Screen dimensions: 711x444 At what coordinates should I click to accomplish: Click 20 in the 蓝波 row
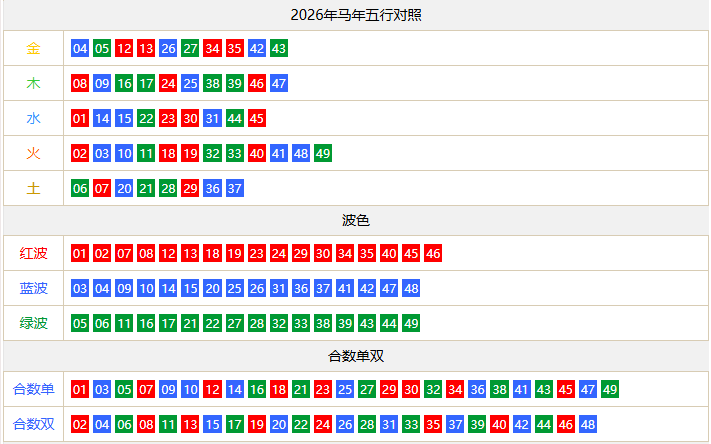click(x=212, y=288)
